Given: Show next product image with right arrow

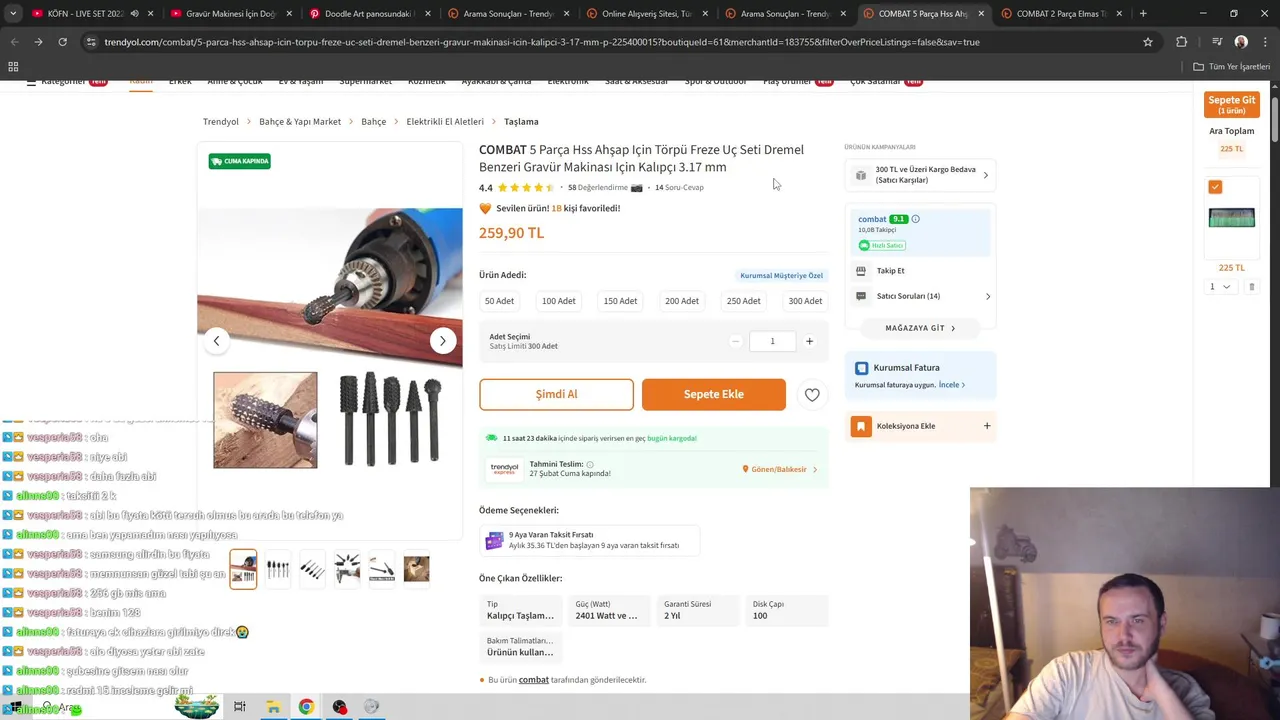Looking at the screenshot, I should (443, 341).
